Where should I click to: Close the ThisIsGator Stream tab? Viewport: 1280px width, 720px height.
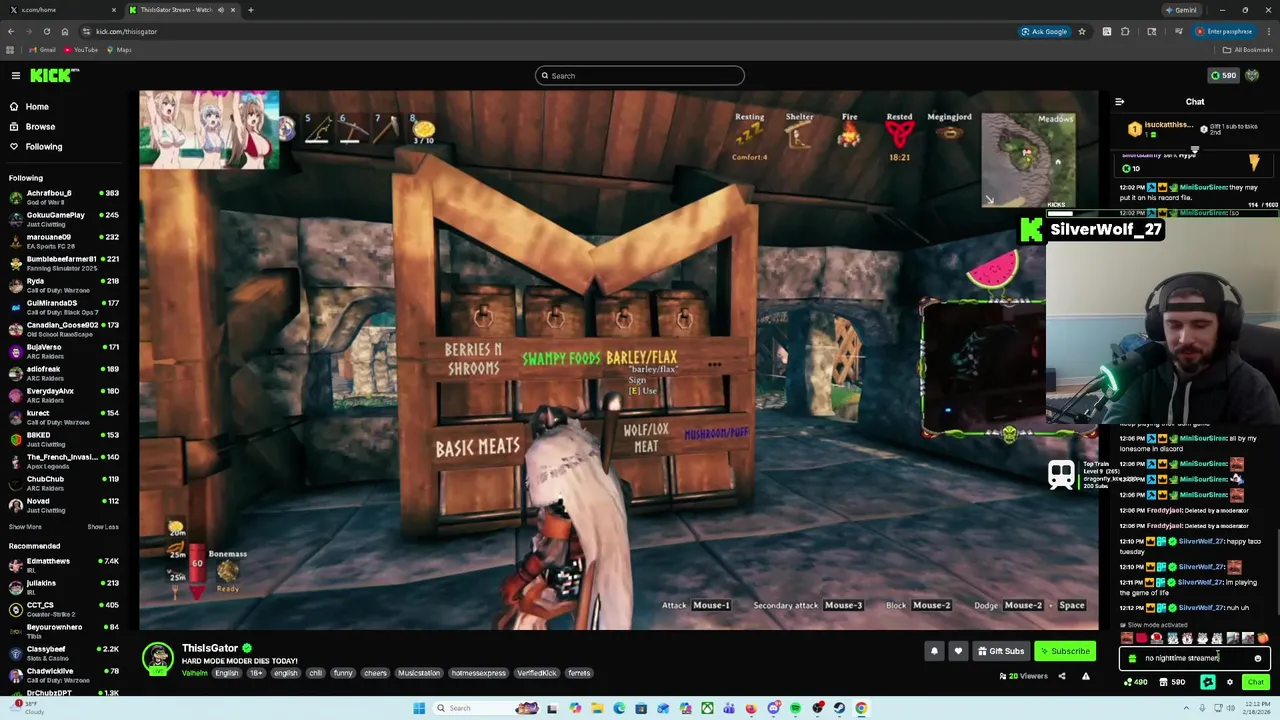(x=233, y=10)
